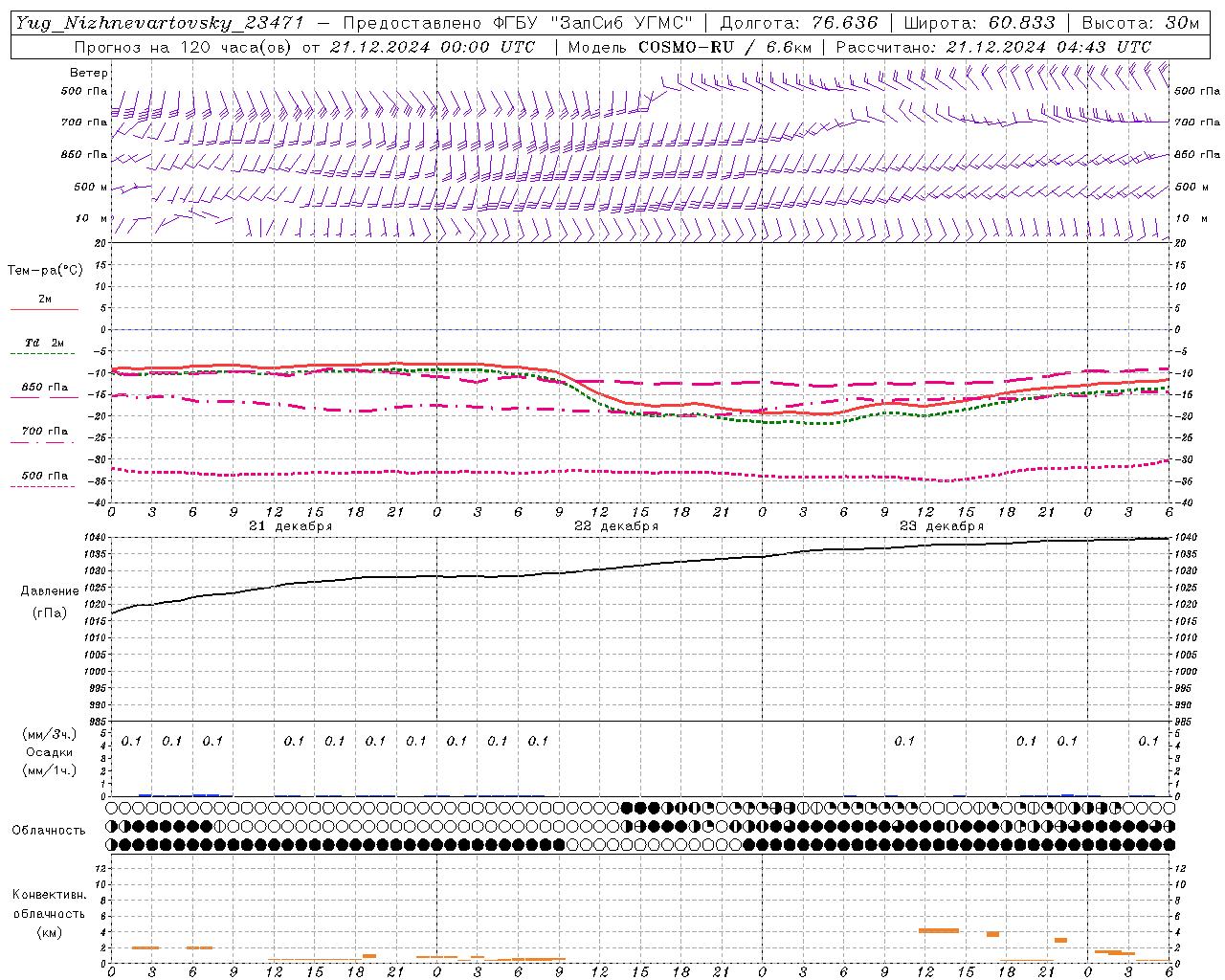The height and width of the screenshot is (980, 1225).
Task: Select the Прогноз на 120 часа(ов) text
Action: point(184,47)
